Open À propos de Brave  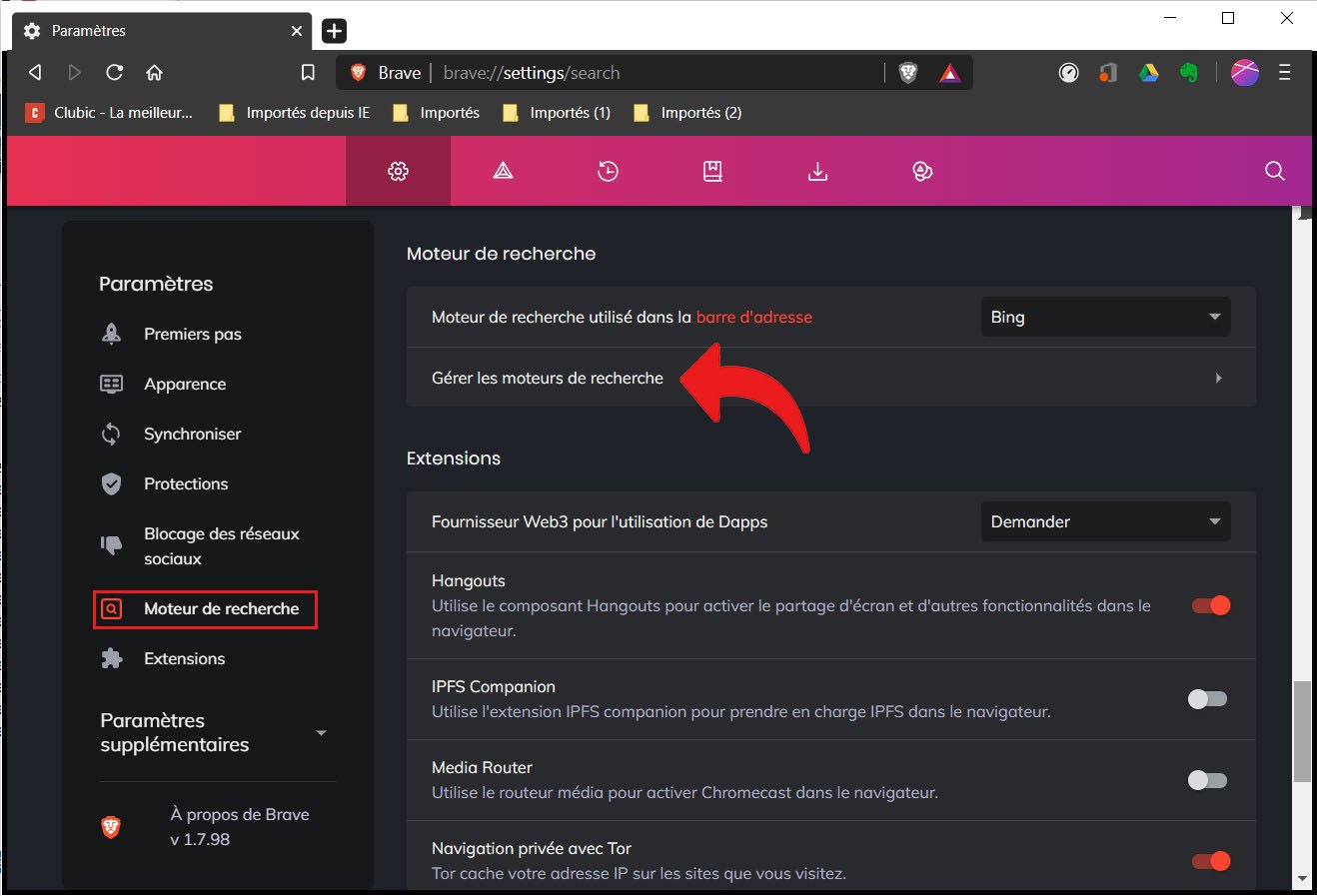240,826
